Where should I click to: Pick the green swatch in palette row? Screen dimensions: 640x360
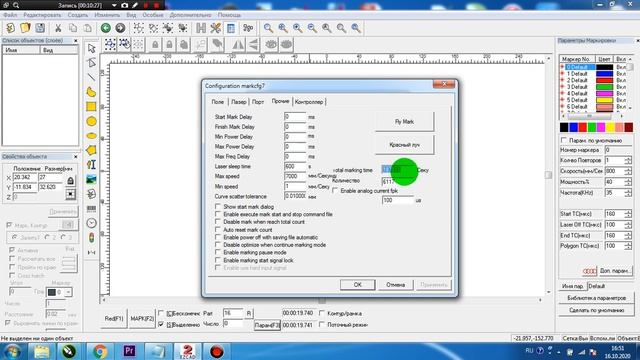592,128
